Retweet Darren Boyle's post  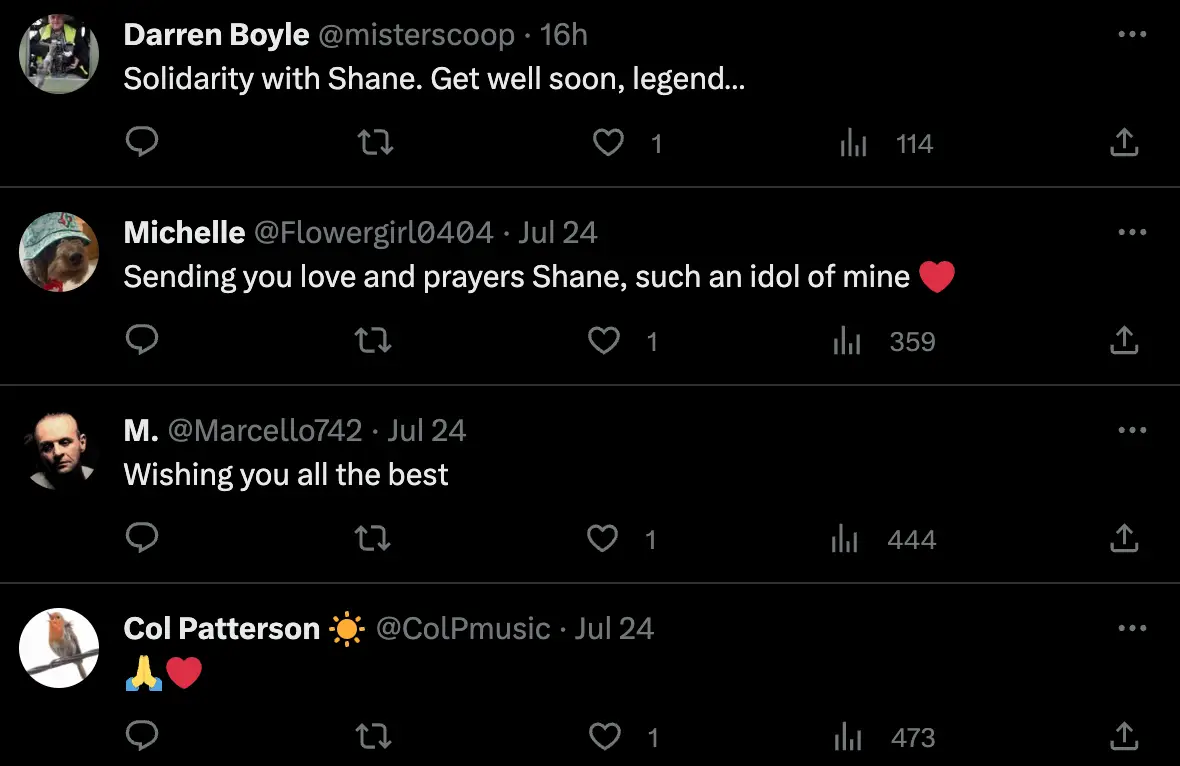(x=375, y=143)
